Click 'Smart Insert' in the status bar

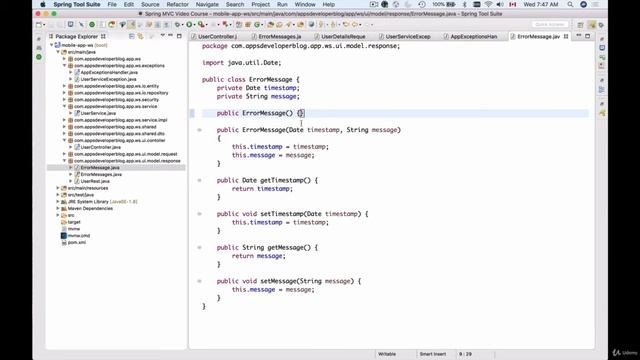(x=433, y=354)
